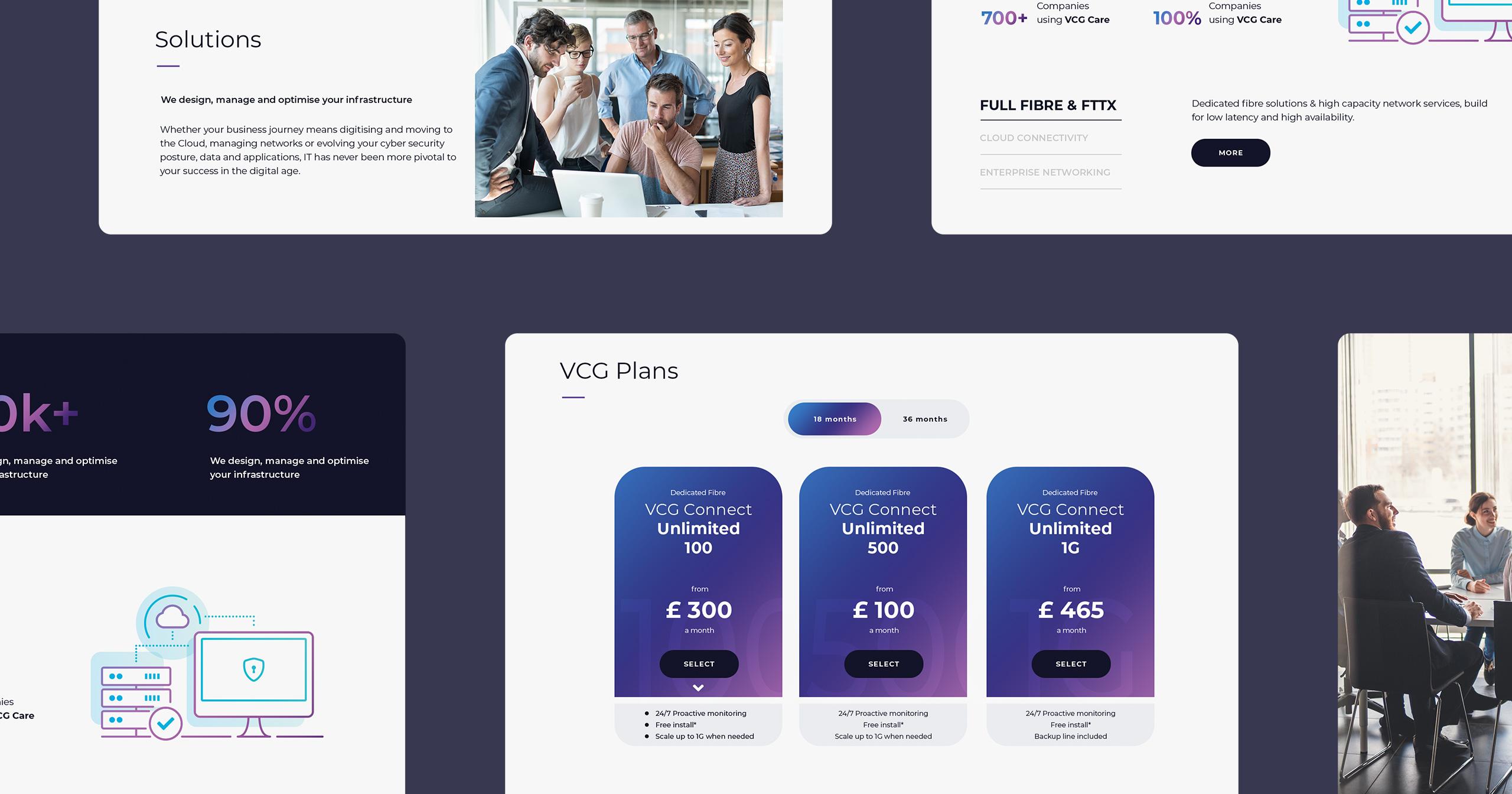Image resolution: width=1512 pixels, height=794 pixels.
Task: Click the 90% statistic display element
Action: [x=259, y=416]
